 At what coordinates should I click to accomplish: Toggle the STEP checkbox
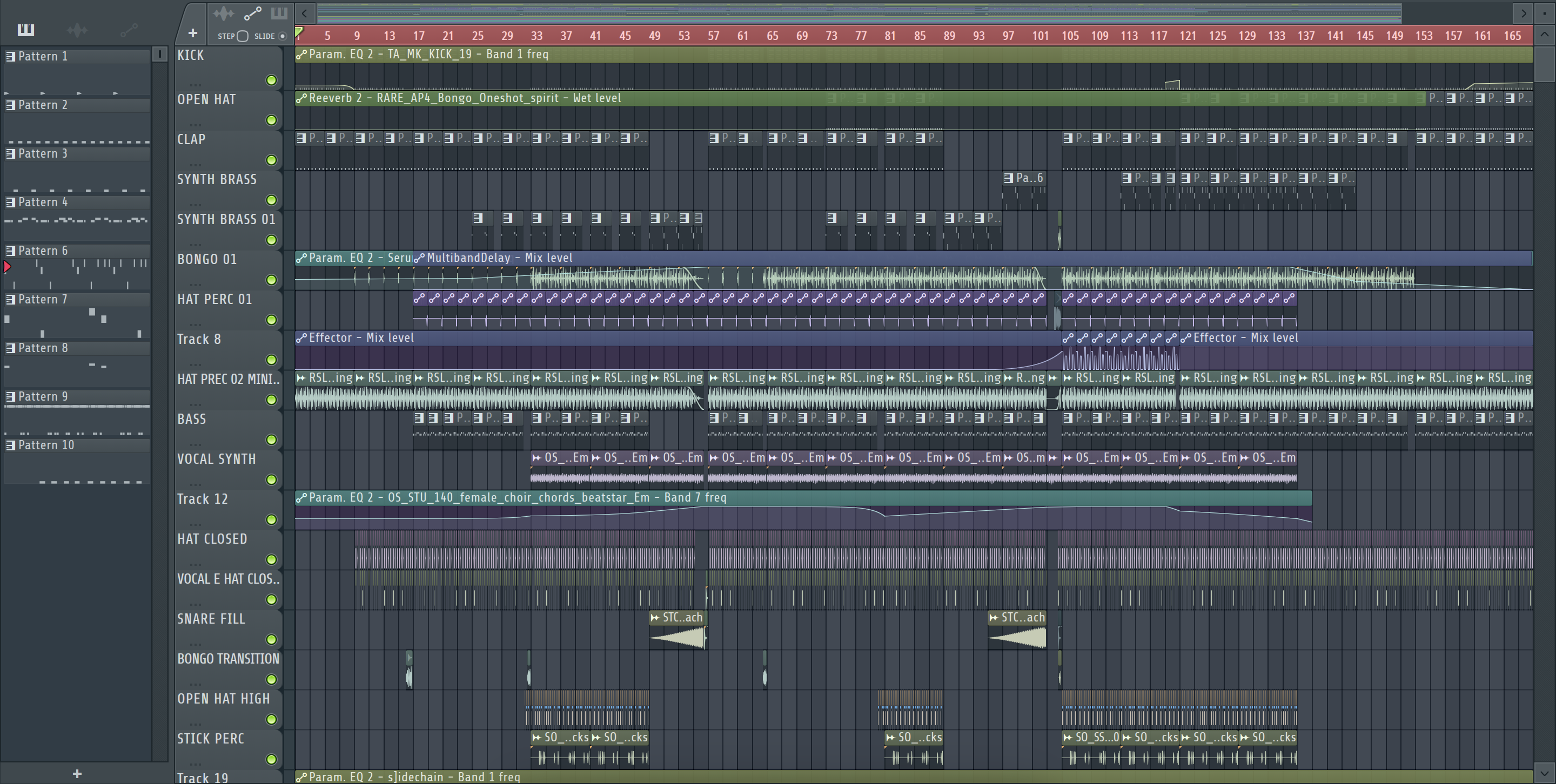coord(242,36)
